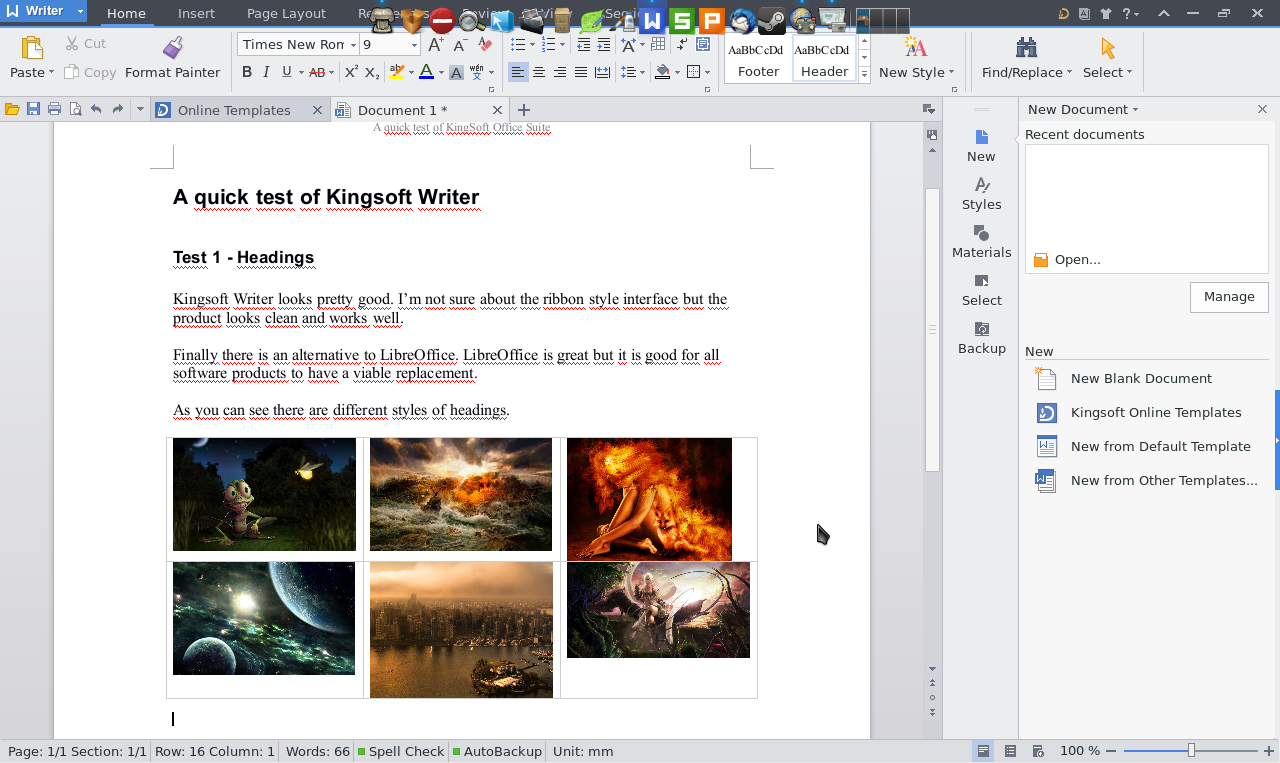Viewport: 1280px width, 763px height.
Task: Switch to the Page Layout ribbon tab
Action: [x=286, y=13]
